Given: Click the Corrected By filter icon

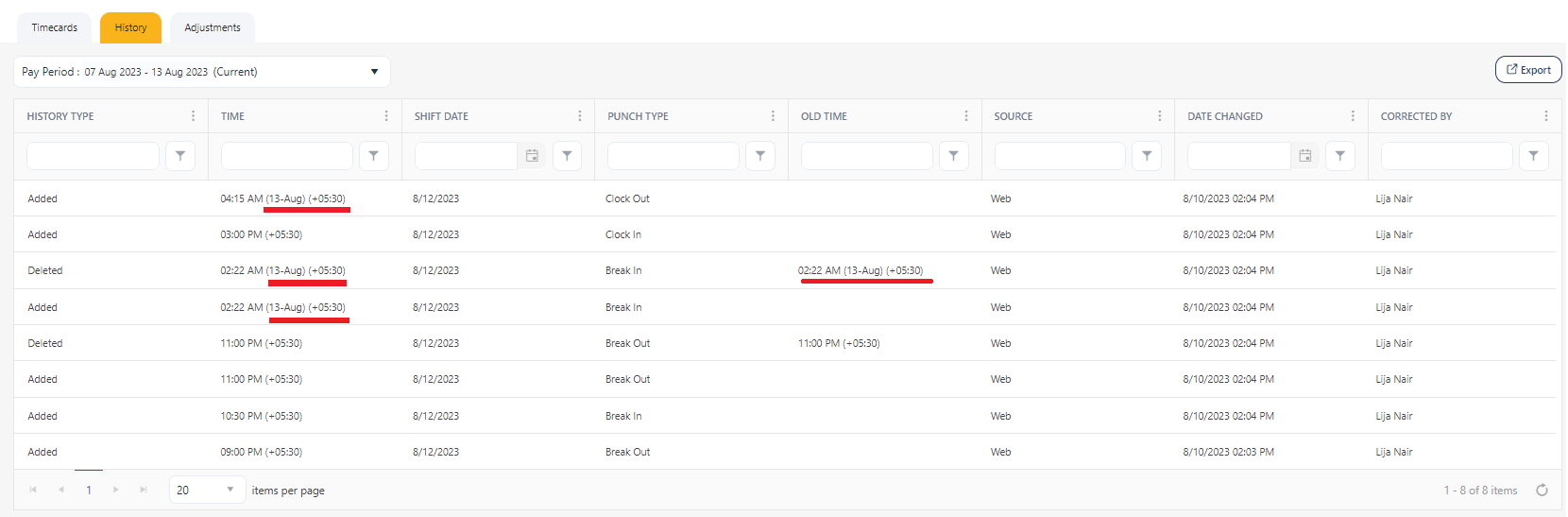Looking at the screenshot, I should (1533, 156).
